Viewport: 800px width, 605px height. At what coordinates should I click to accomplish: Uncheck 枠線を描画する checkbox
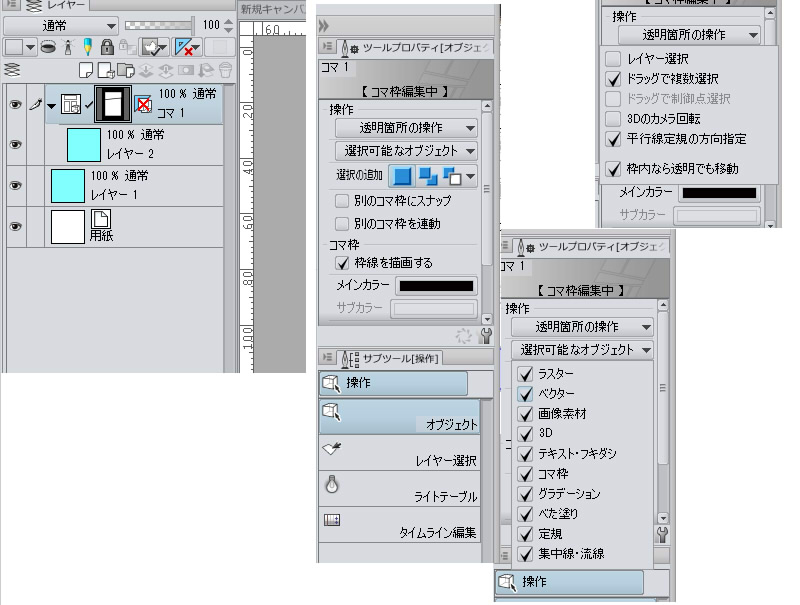(342, 263)
